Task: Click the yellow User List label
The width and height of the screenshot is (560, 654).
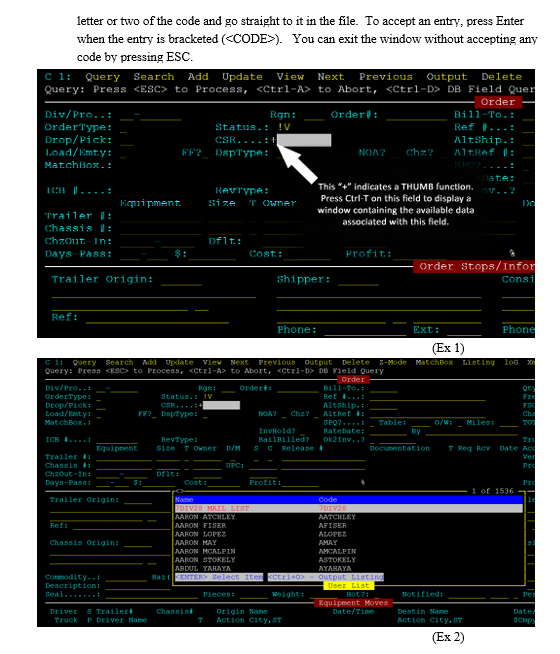Action: point(349,586)
